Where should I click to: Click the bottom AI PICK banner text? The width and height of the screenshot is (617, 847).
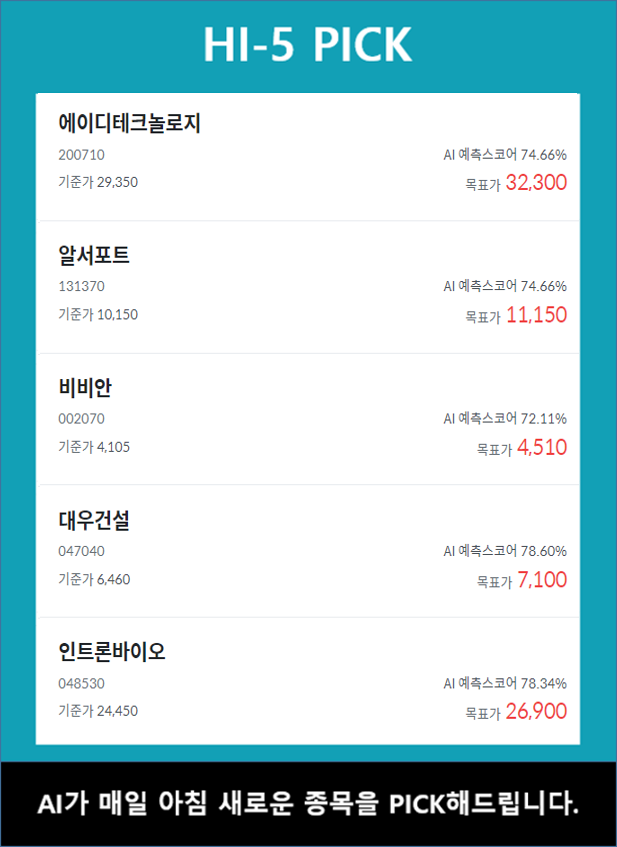[308, 804]
